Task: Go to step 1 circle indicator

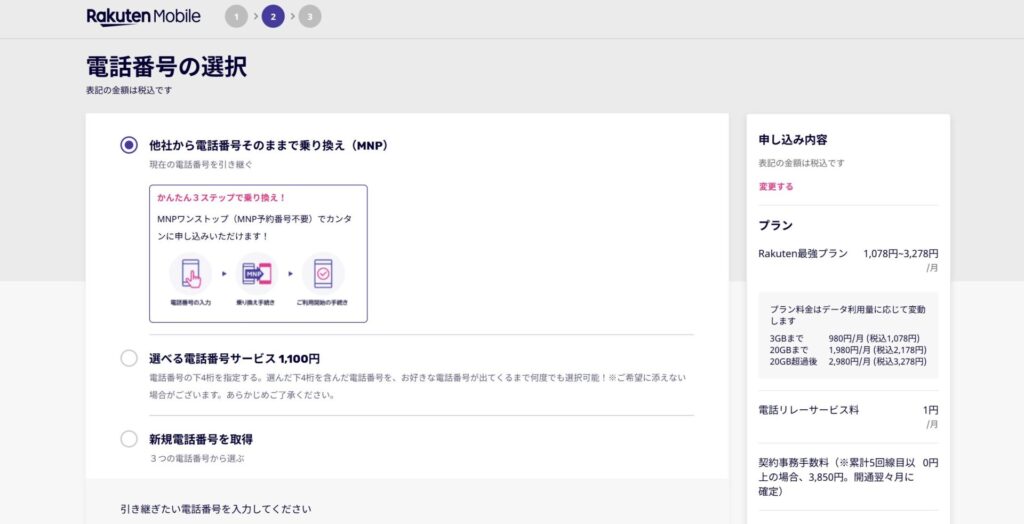Action: (236, 16)
